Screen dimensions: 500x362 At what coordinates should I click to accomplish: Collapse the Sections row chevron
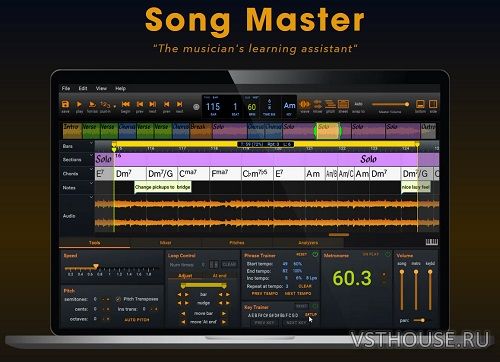[91, 155]
